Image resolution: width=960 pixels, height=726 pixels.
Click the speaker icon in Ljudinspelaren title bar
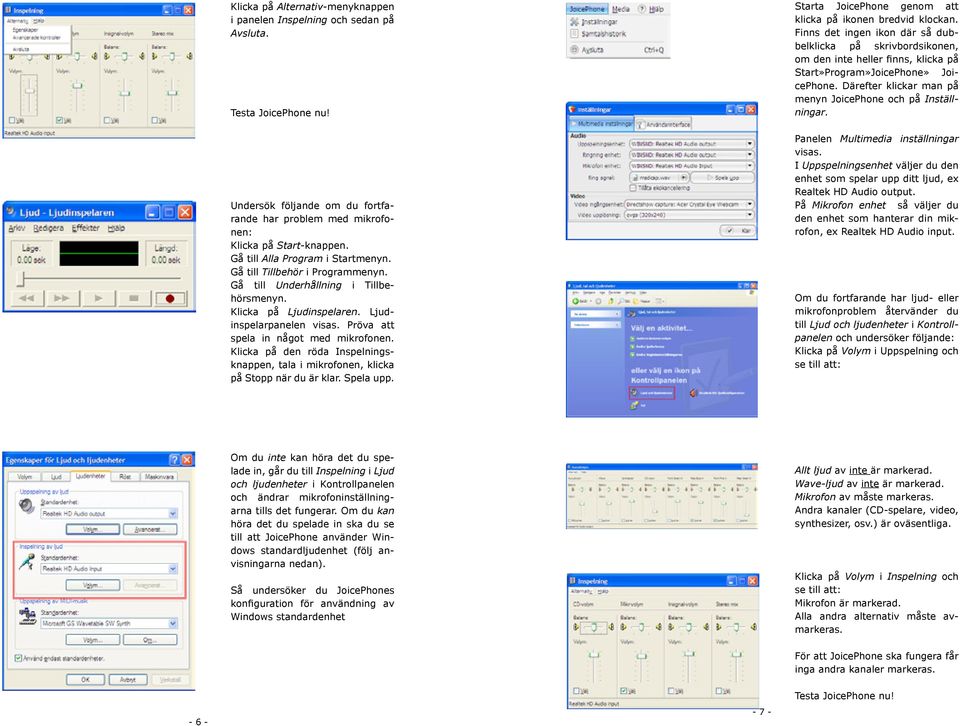(11, 212)
